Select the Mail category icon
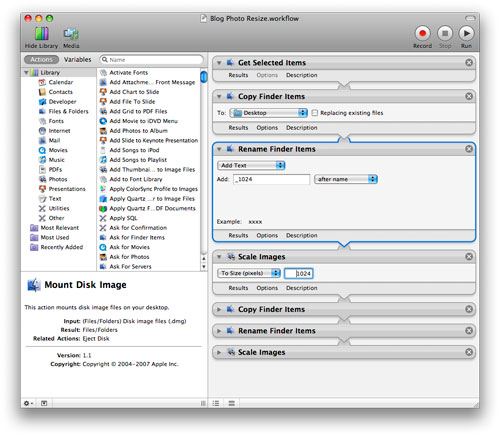 [x=42, y=140]
